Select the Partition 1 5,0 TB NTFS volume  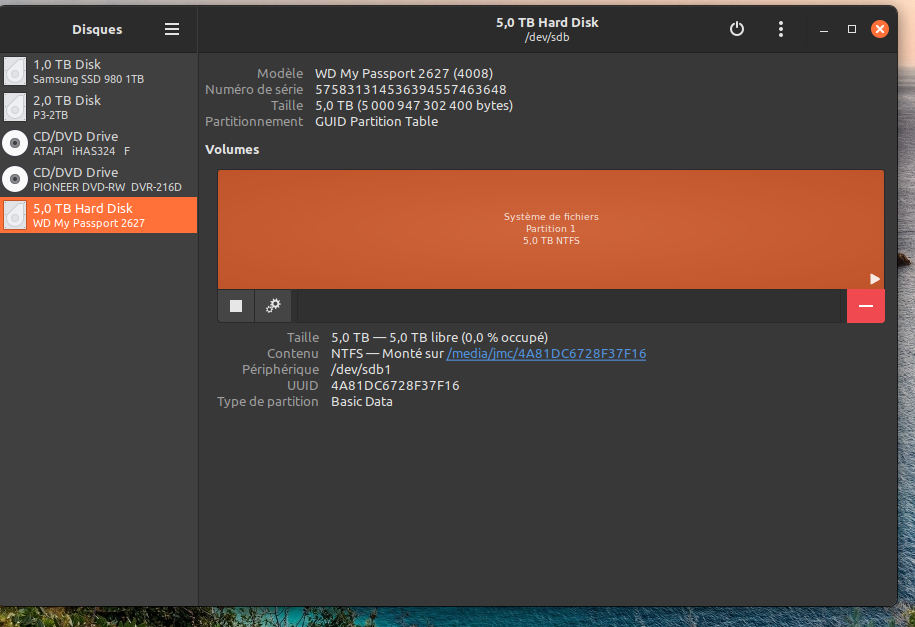[x=551, y=229]
